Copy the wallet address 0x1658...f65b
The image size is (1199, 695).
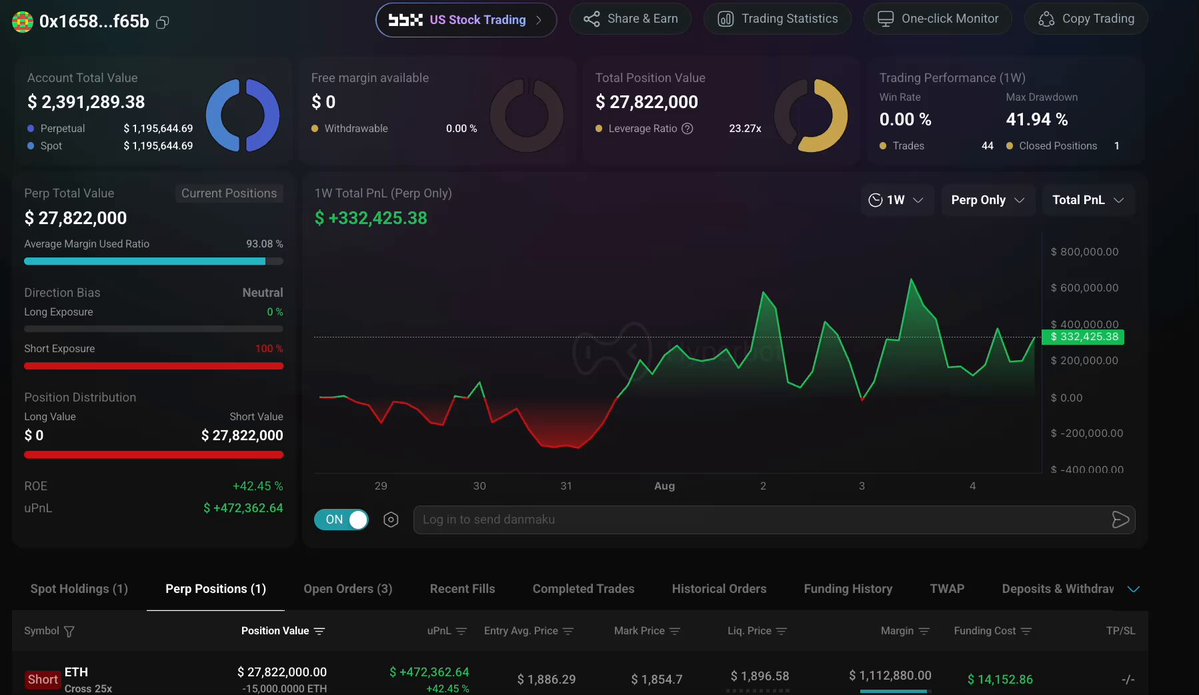tap(162, 22)
